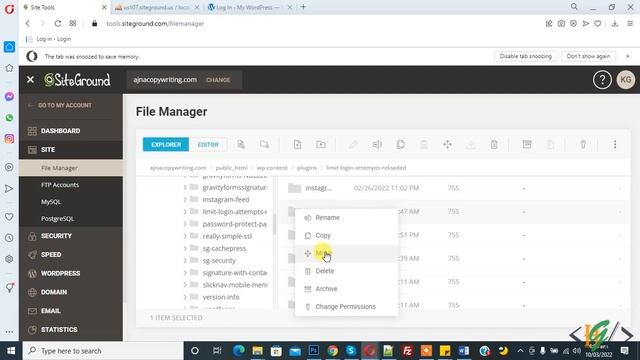Open Photoshop from the taskbar
The height and width of the screenshot is (360, 640).
[314, 351]
